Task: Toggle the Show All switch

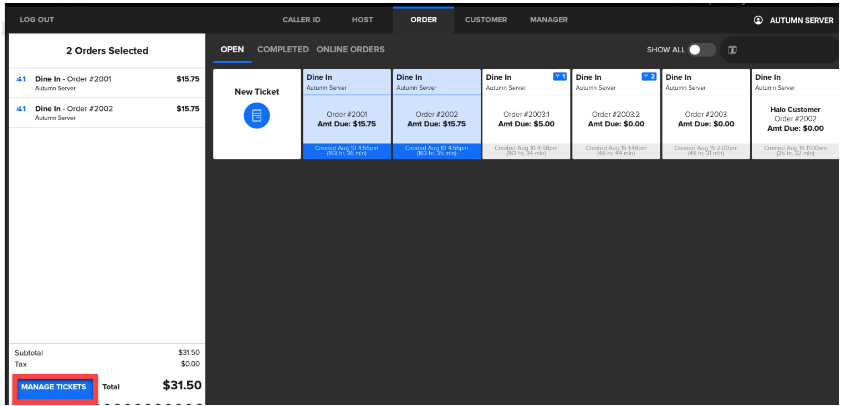Action: click(701, 50)
